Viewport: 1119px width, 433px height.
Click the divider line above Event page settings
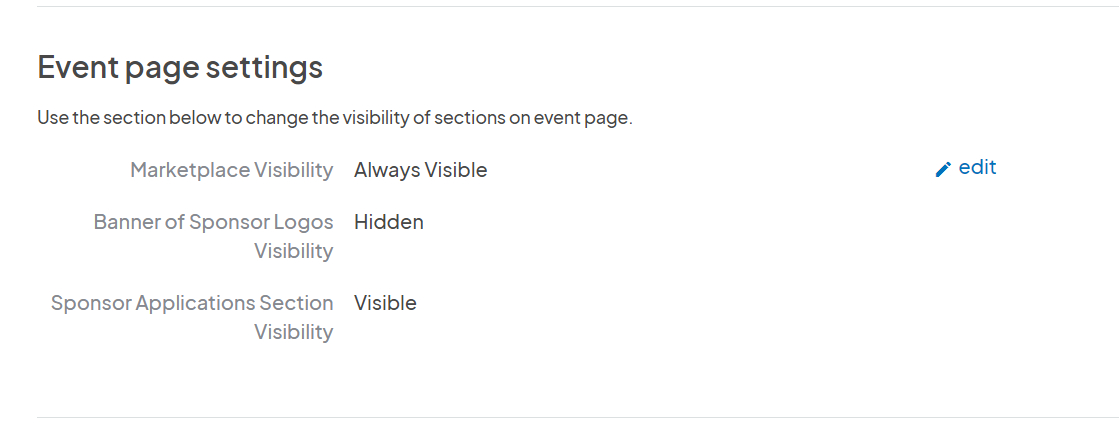[x=578, y=6]
